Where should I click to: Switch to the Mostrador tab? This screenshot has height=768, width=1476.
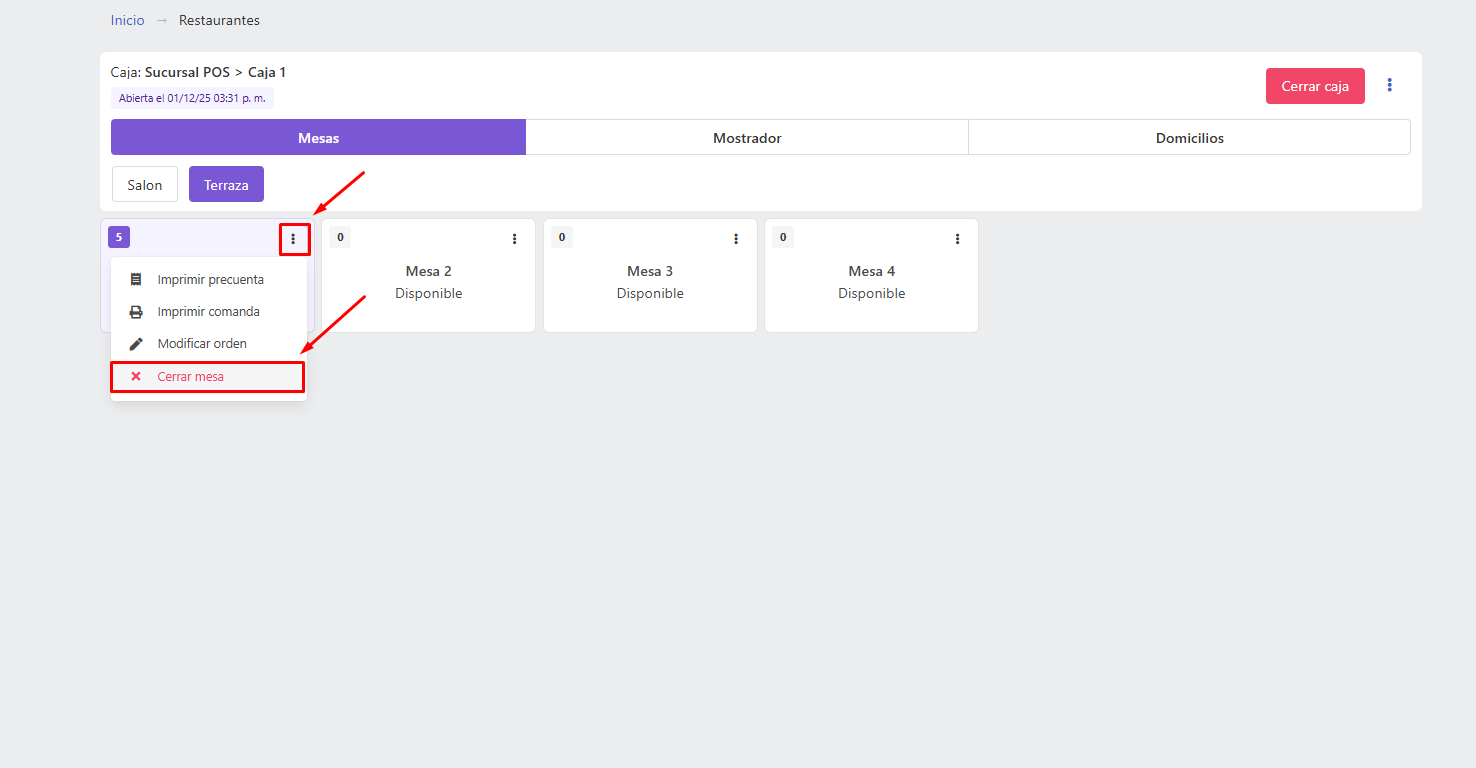point(747,138)
